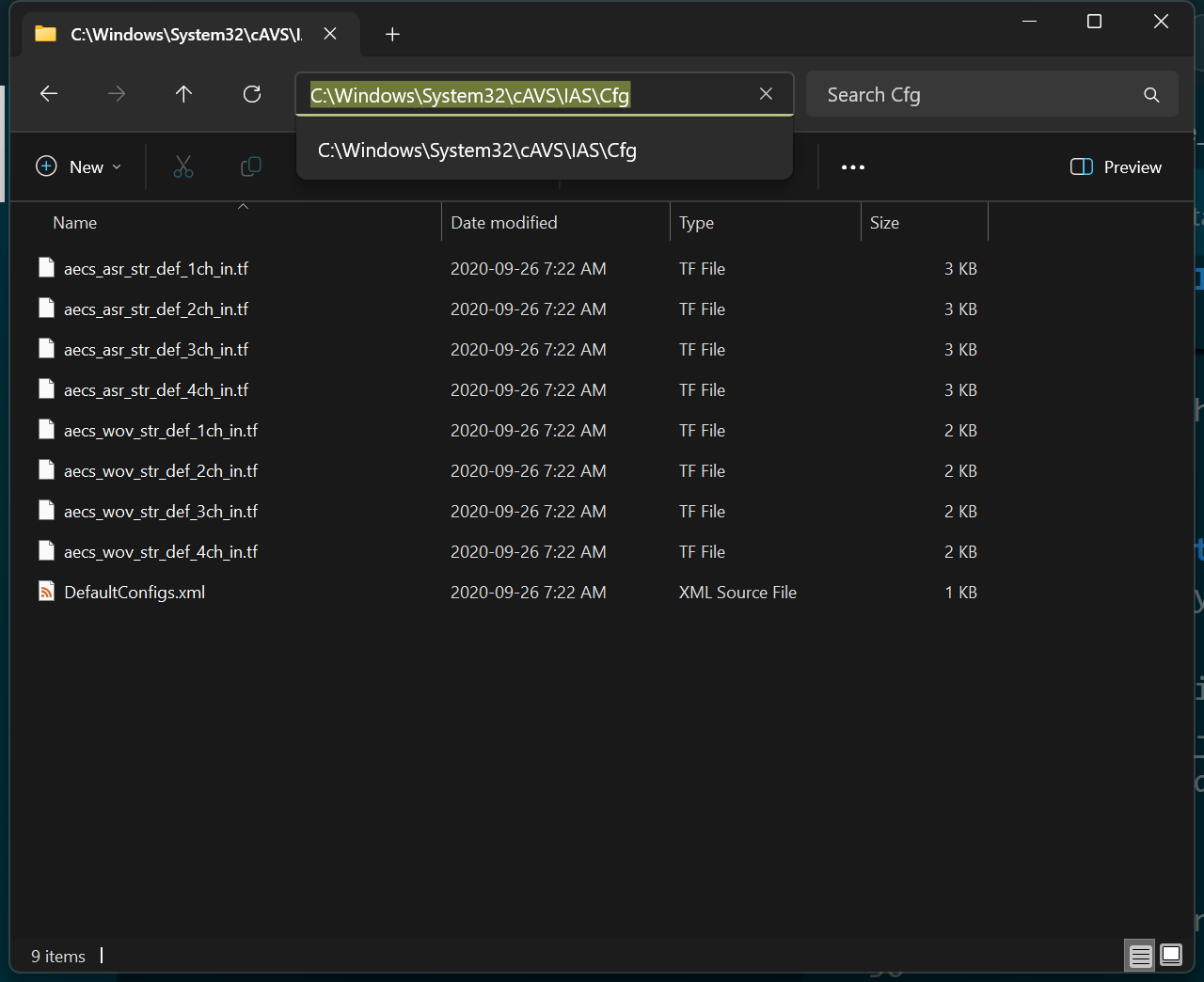1204x982 pixels.
Task: Click the DefaultConfigs.xml file icon
Action: coord(46,591)
